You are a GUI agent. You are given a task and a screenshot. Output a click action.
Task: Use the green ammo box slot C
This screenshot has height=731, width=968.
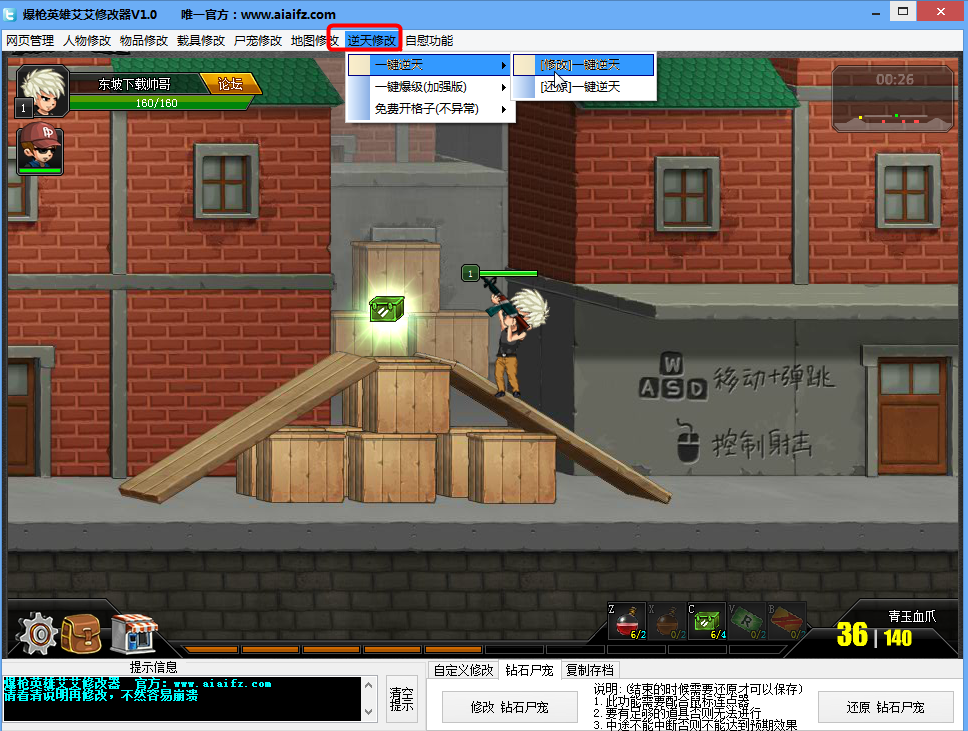[707, 621]
